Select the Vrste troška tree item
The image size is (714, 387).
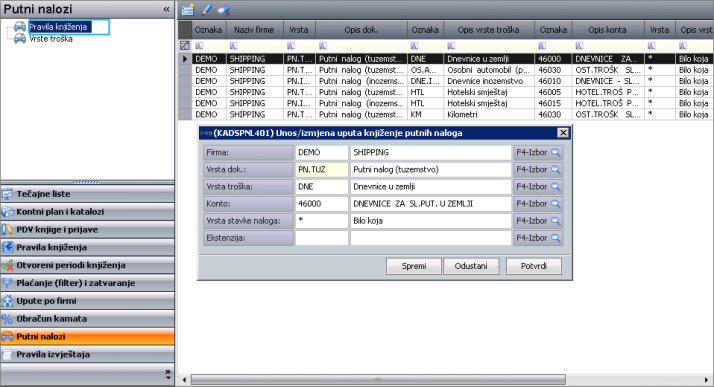click(x=51, y=39)
